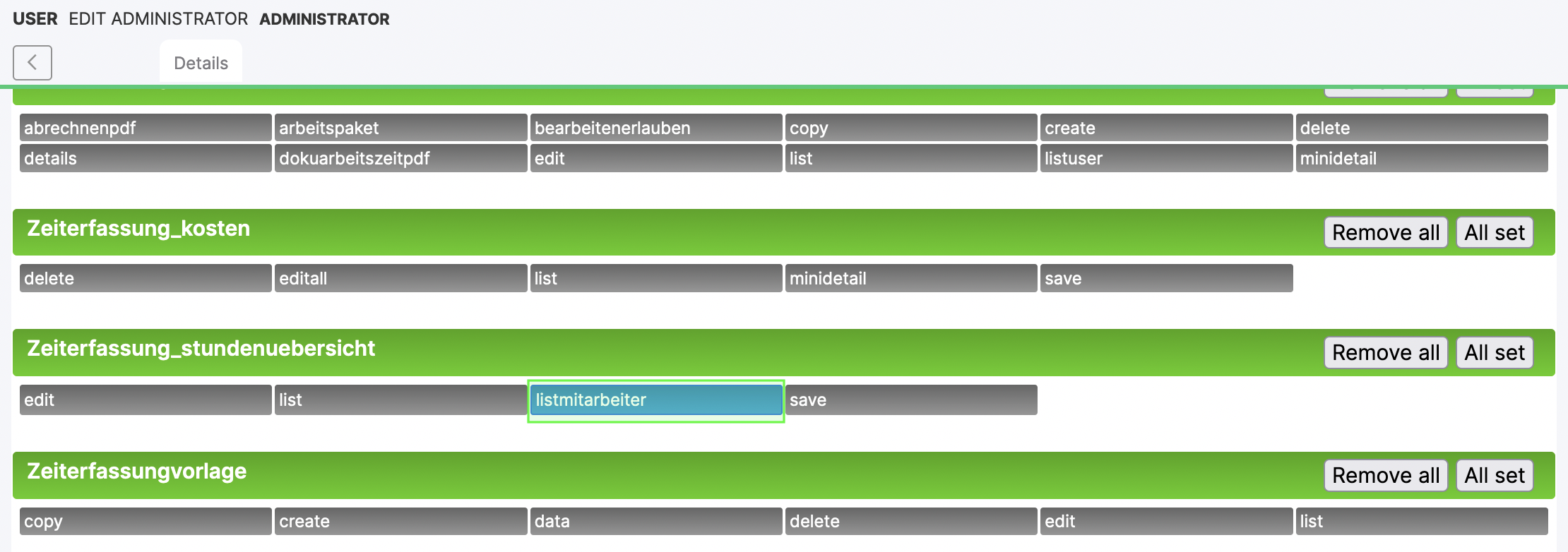Set all Zeiterfassung_stundenuebersicht permissions
The height and width of the screenshot is (552, 1568).
tap(1494, 352)
